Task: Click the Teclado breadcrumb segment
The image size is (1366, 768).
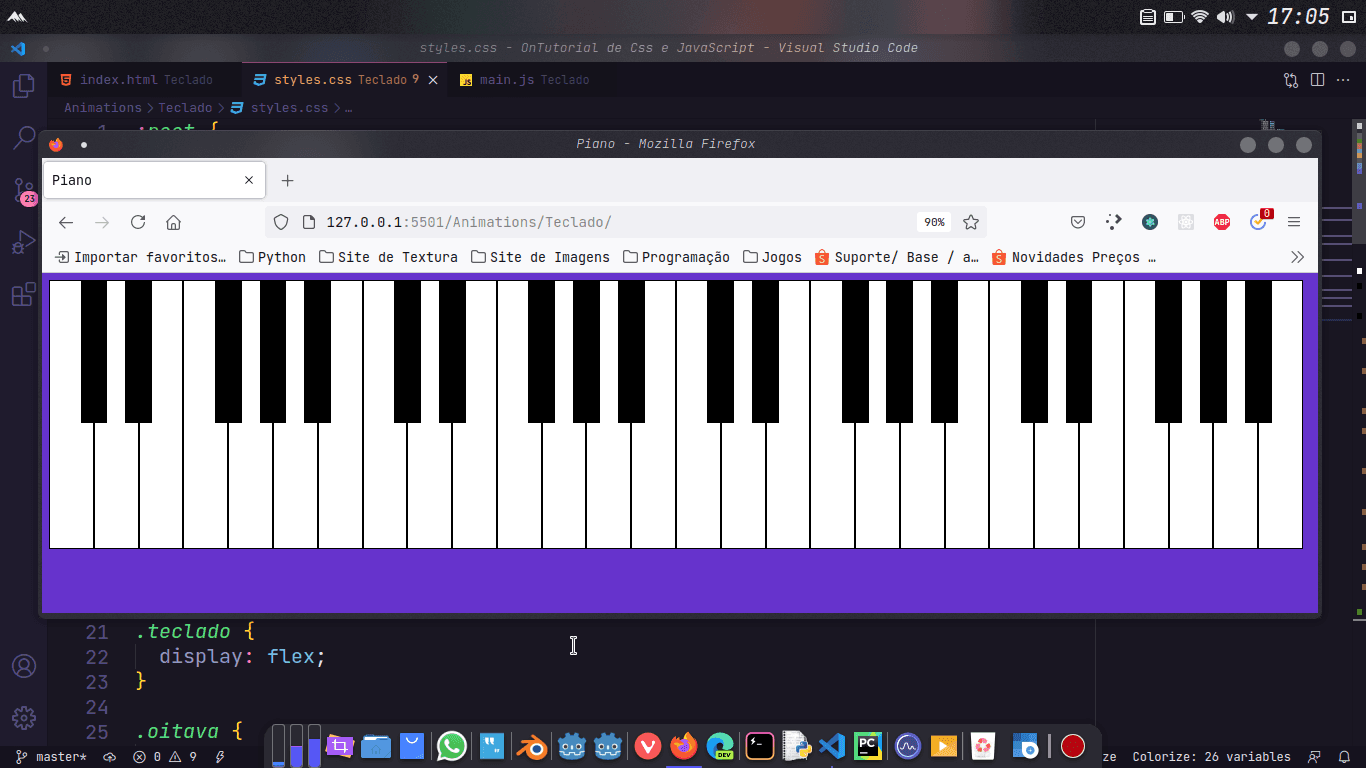Action: pyautogui.click(x=185, y=108)
